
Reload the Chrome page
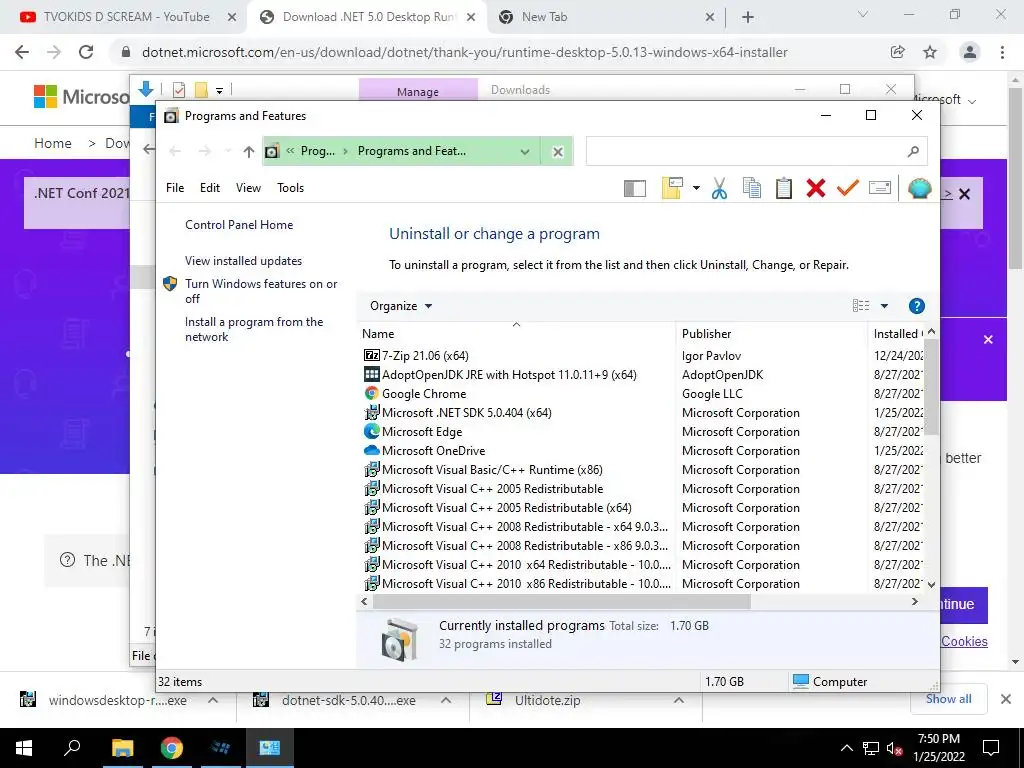[x=86, y=52]
